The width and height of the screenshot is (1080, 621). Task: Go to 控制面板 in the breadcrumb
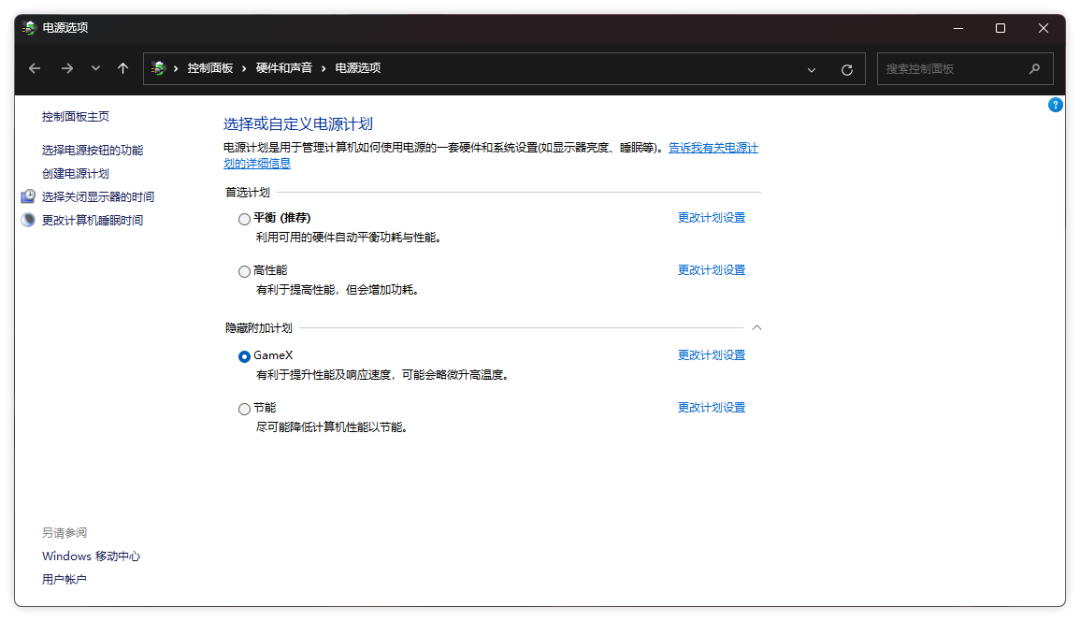[210, 68]
